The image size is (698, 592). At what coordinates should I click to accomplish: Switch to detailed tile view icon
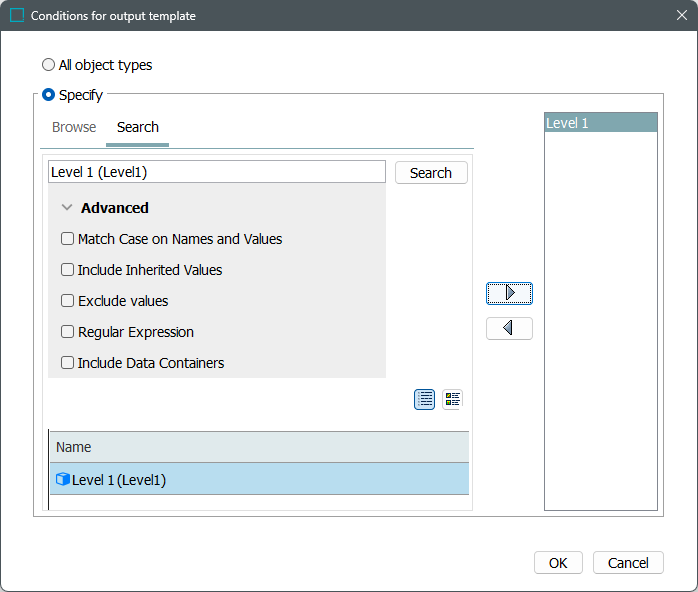pos(453,399)
